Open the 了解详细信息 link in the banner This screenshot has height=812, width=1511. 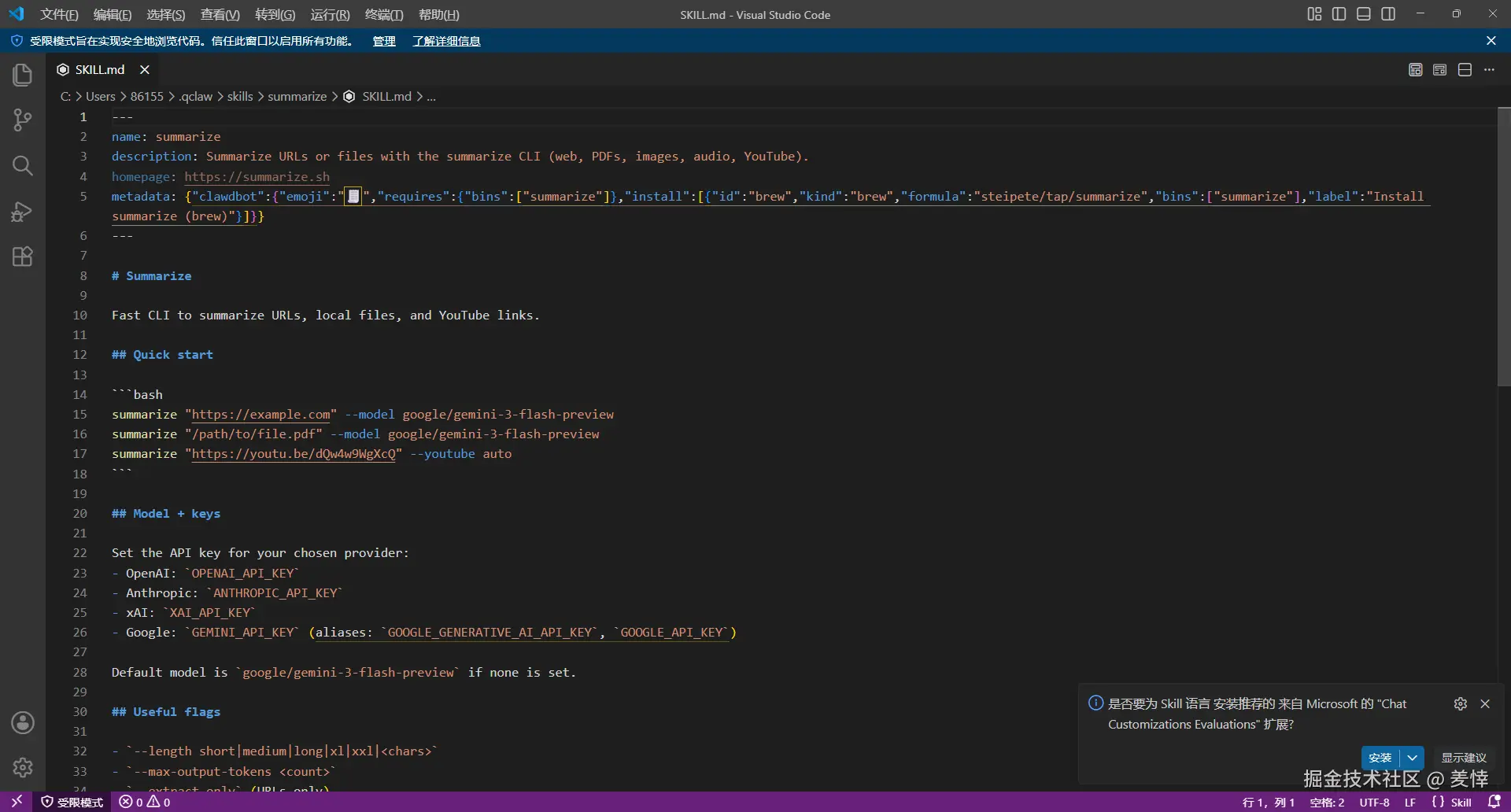446,41
